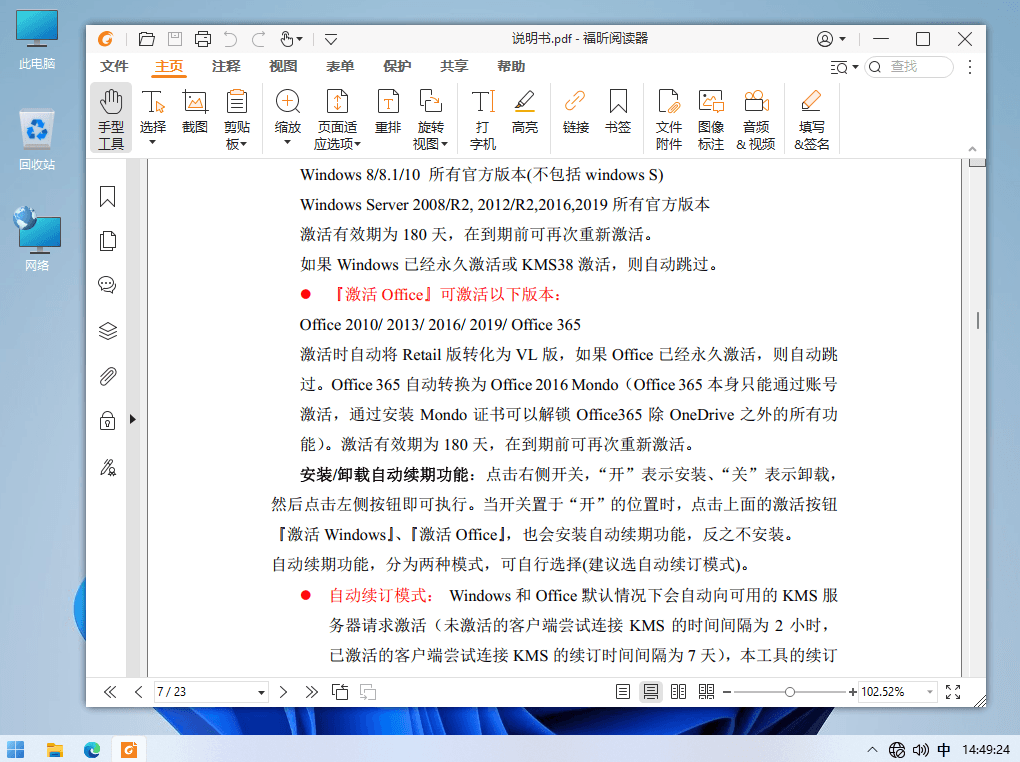
Task: Open the user account dropdown
Action: [842, 39]
